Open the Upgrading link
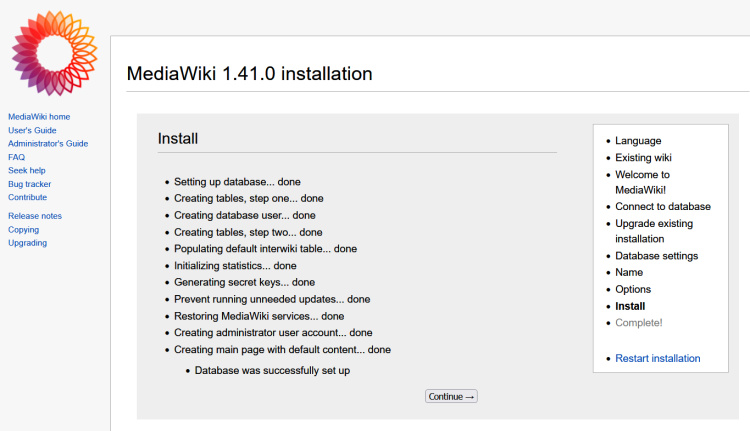 click(x=27, y=243)
